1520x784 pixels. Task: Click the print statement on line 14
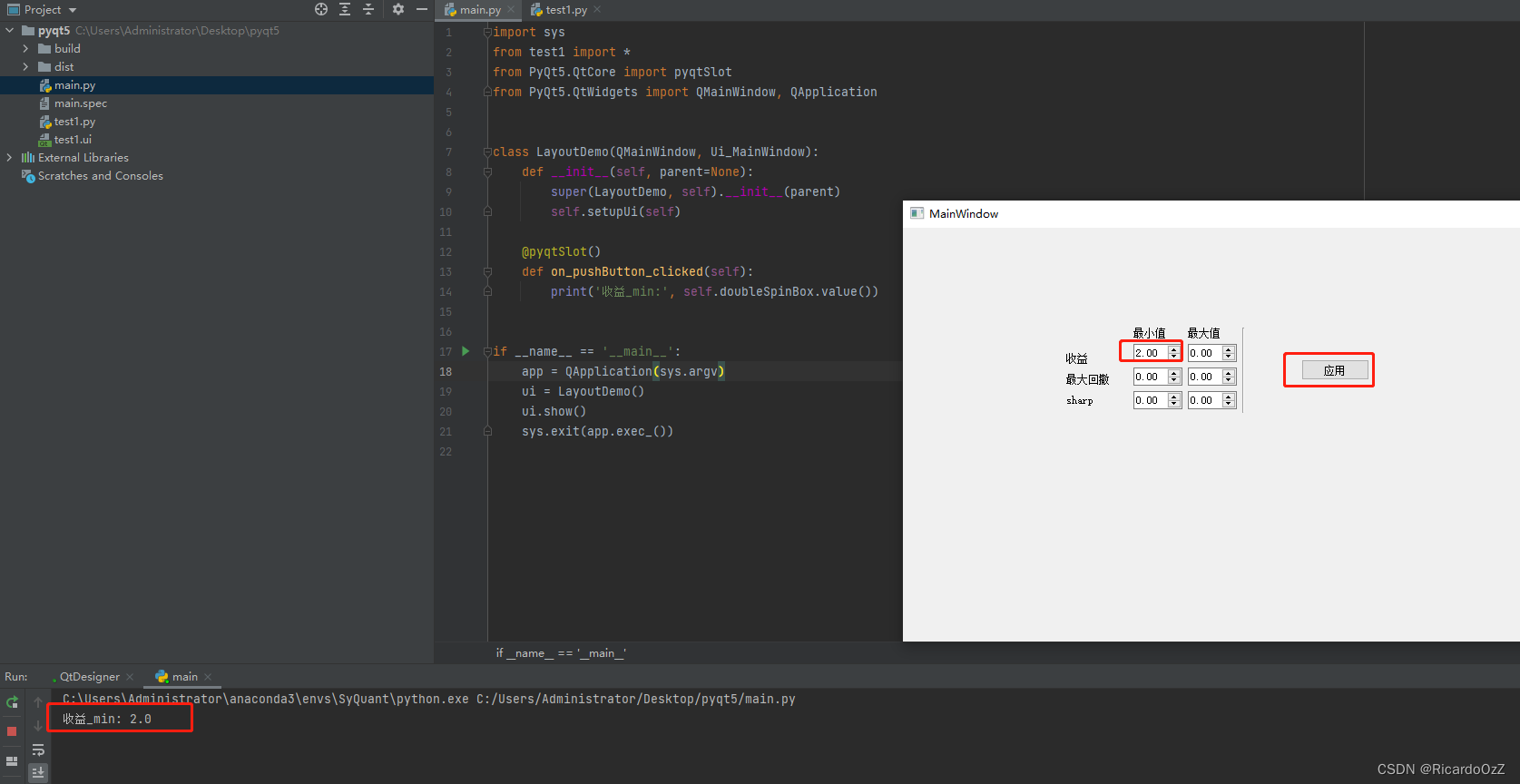pyautogui.click(x=714, y=292)
